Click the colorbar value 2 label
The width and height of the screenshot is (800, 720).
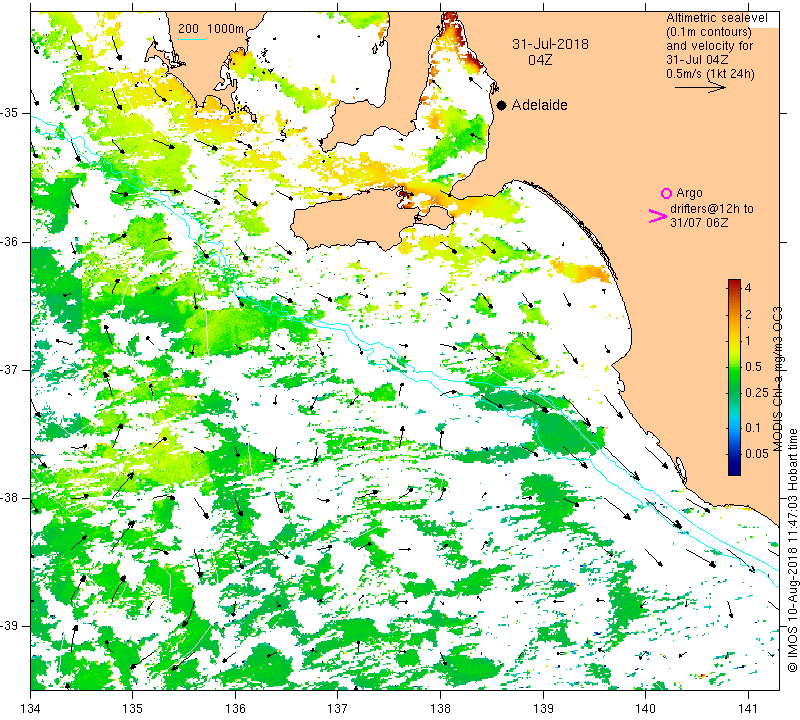[748, 314]
